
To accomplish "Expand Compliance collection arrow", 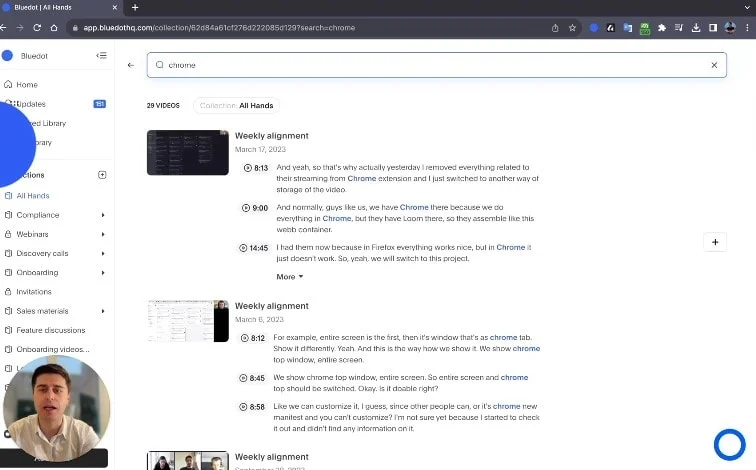I will 103,215.
